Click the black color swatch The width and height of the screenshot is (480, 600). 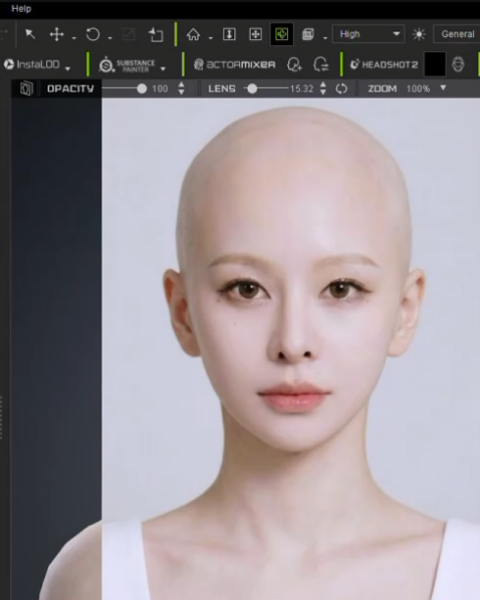pos(435,64)
